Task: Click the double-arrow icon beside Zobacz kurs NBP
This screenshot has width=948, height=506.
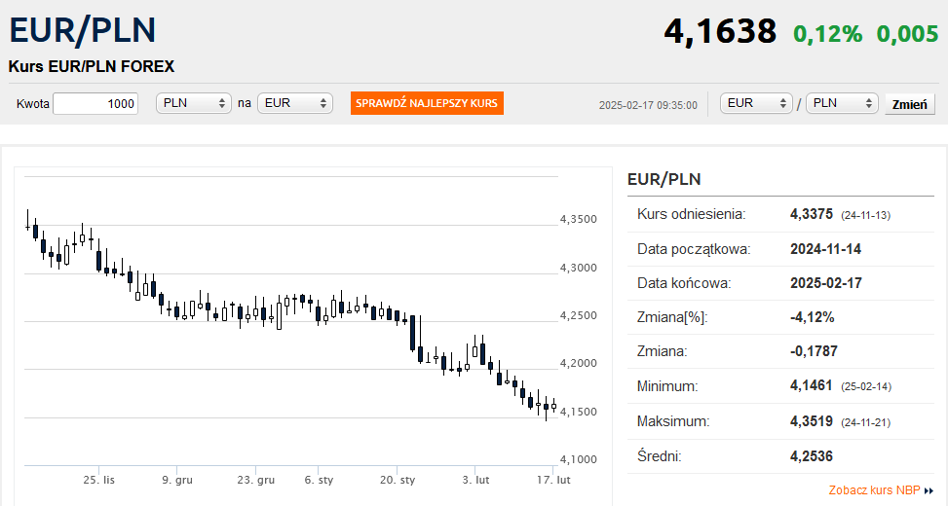Action: [929, 491]
